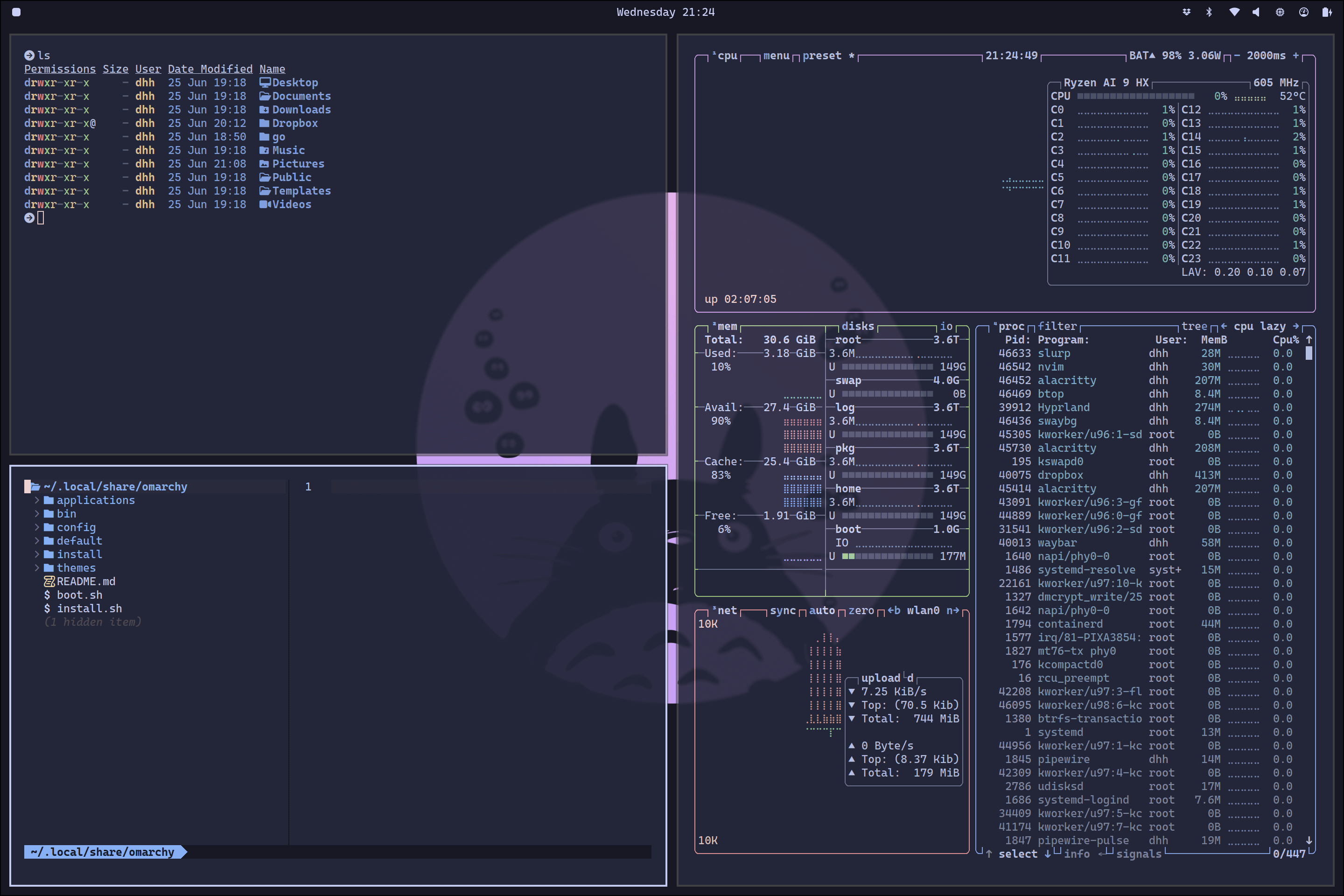Switch the btop preset

pyautogui.click(x=822, y=56)
